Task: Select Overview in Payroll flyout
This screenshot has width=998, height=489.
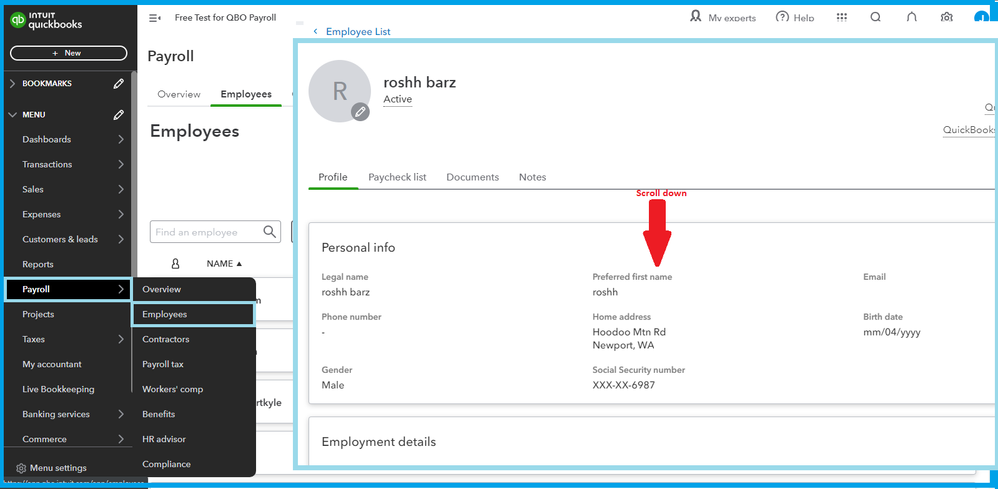Action: click(162, 289)
